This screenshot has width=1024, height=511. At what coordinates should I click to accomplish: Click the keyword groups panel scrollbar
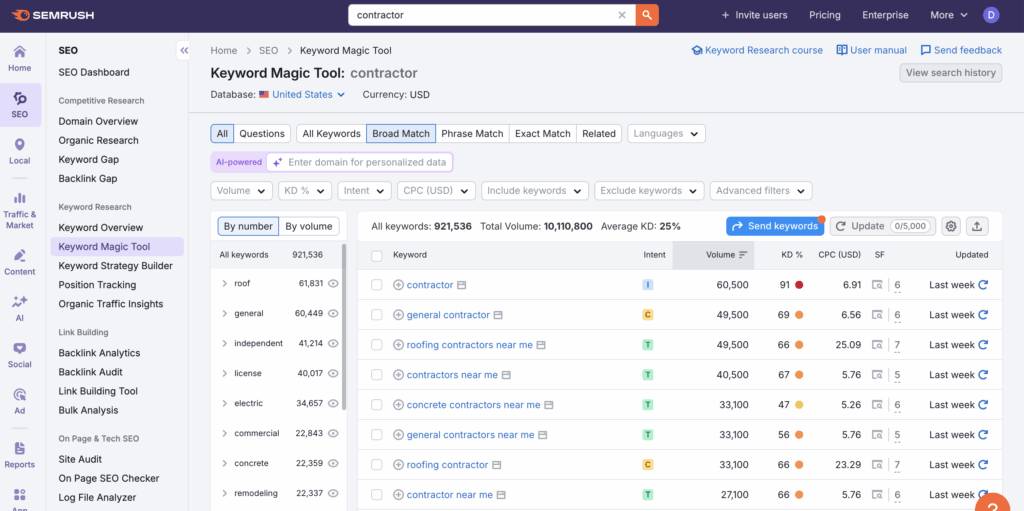pyautogui.click(x=344, y=327)
